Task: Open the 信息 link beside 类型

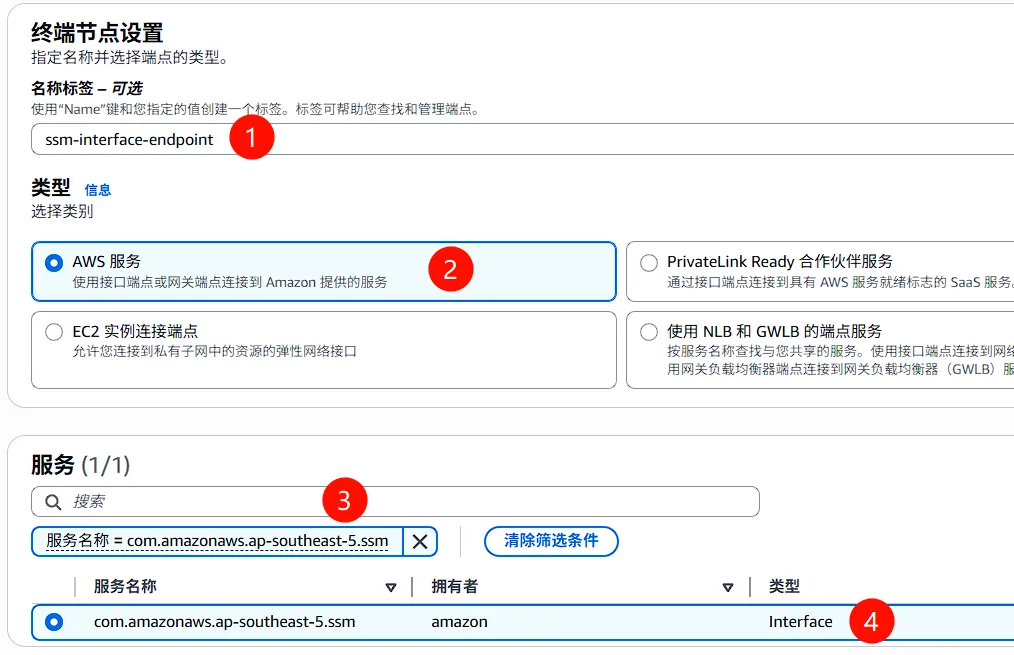Action: tap(98, 190)
